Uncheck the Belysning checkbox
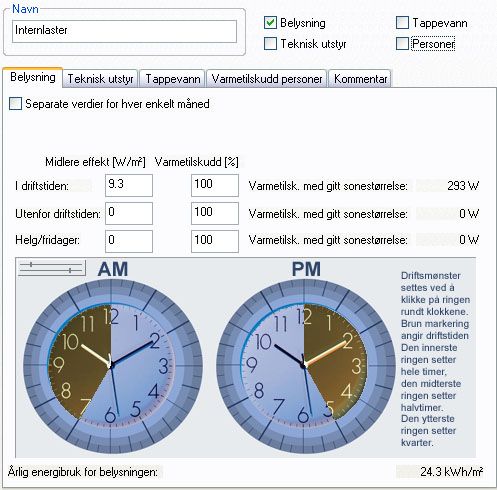 (x=270, y=23)
